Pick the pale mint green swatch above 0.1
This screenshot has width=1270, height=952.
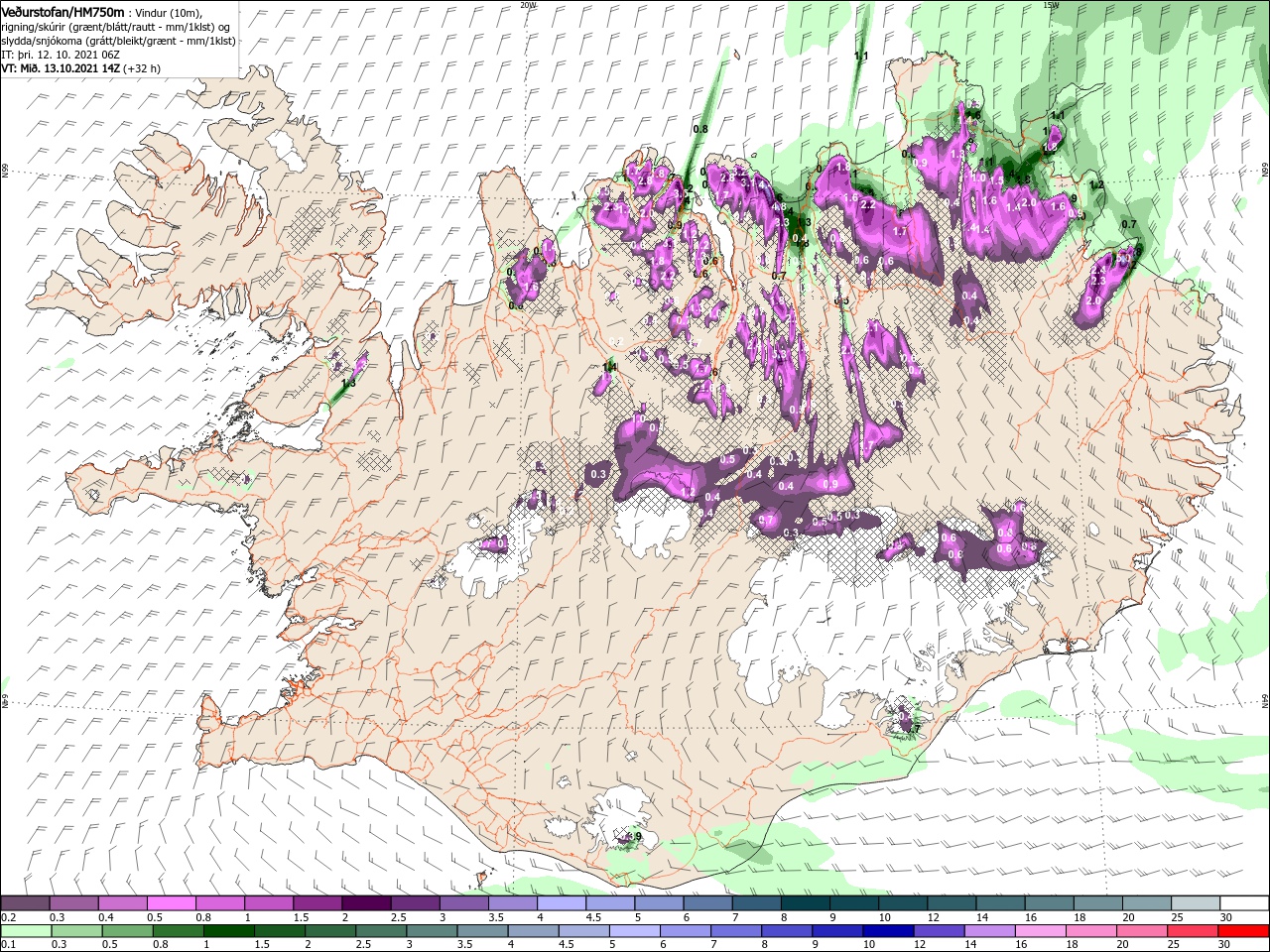[x=26, y=931]
